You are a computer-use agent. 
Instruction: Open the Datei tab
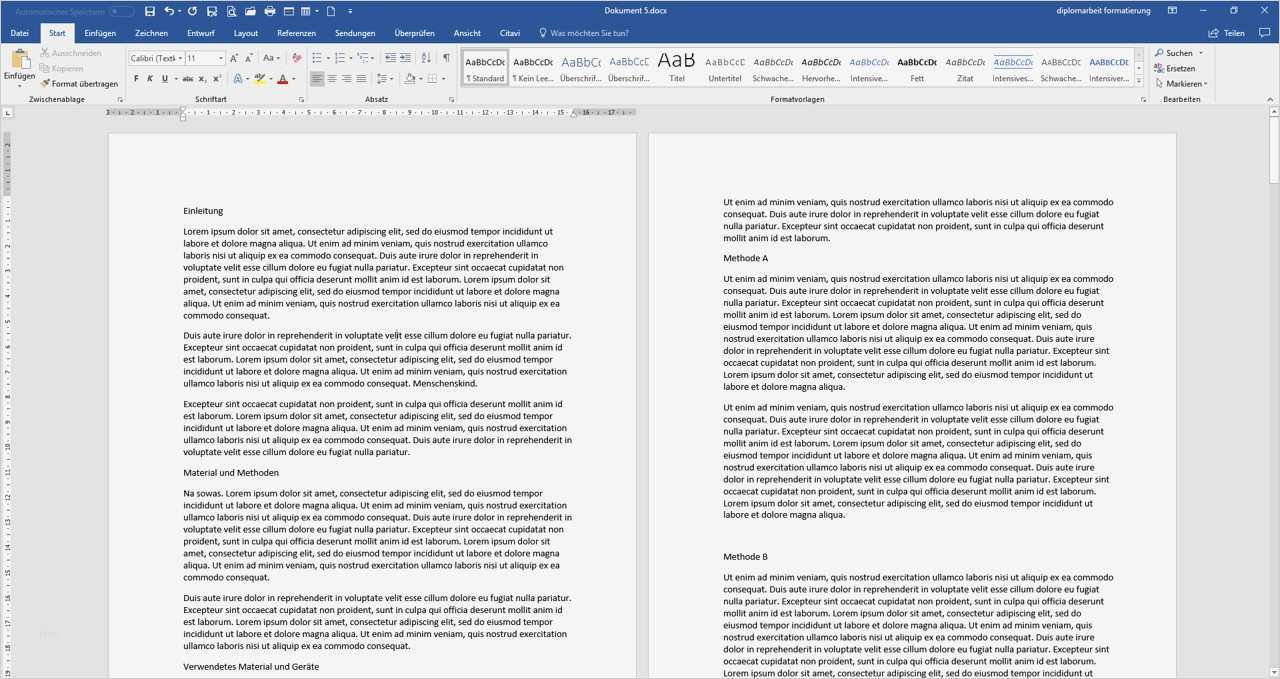point(19,33)
